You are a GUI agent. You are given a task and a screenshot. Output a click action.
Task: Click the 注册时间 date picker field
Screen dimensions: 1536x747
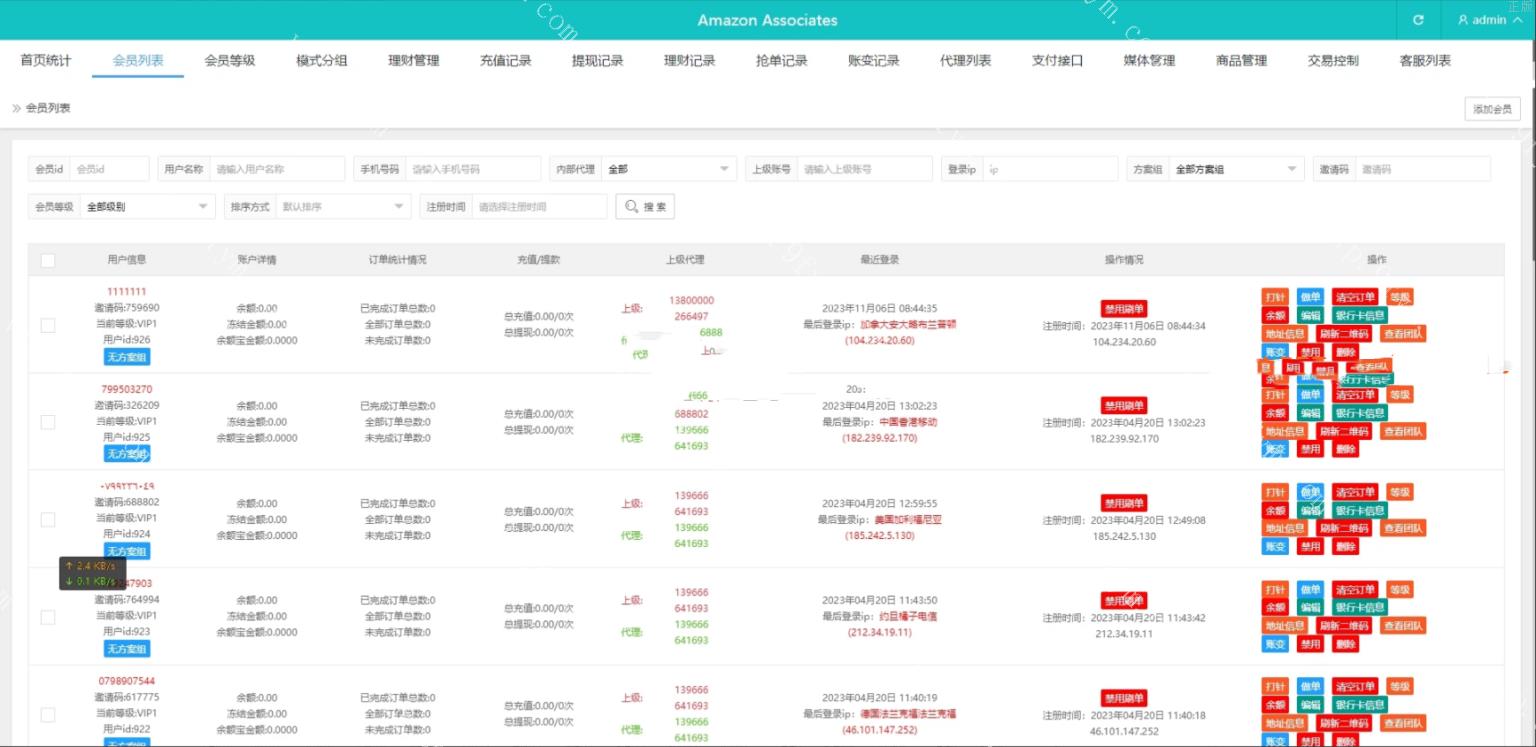[x=538, y=207]
